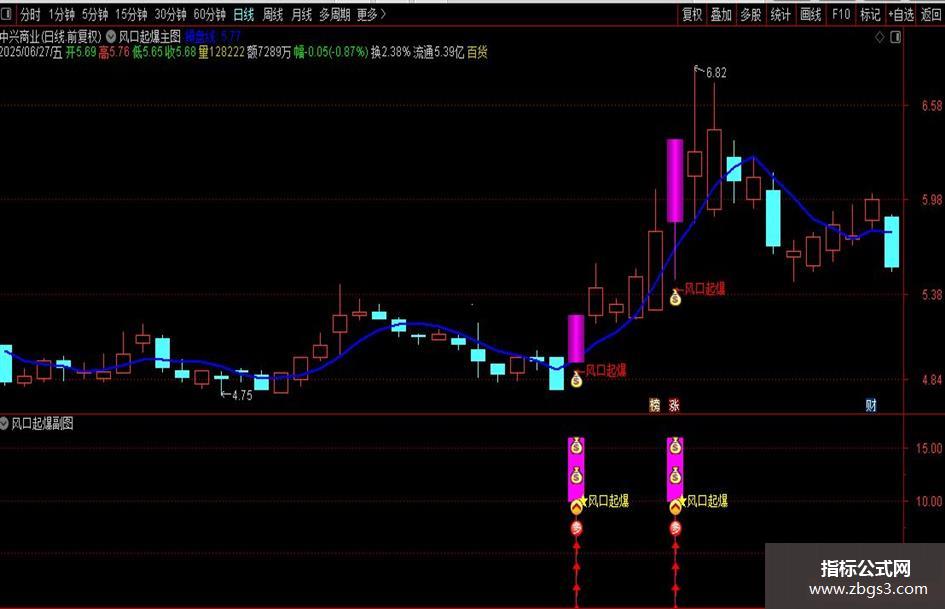Switch to 分时 view
This screenshot has height=609, width=945.
[30, 14]
